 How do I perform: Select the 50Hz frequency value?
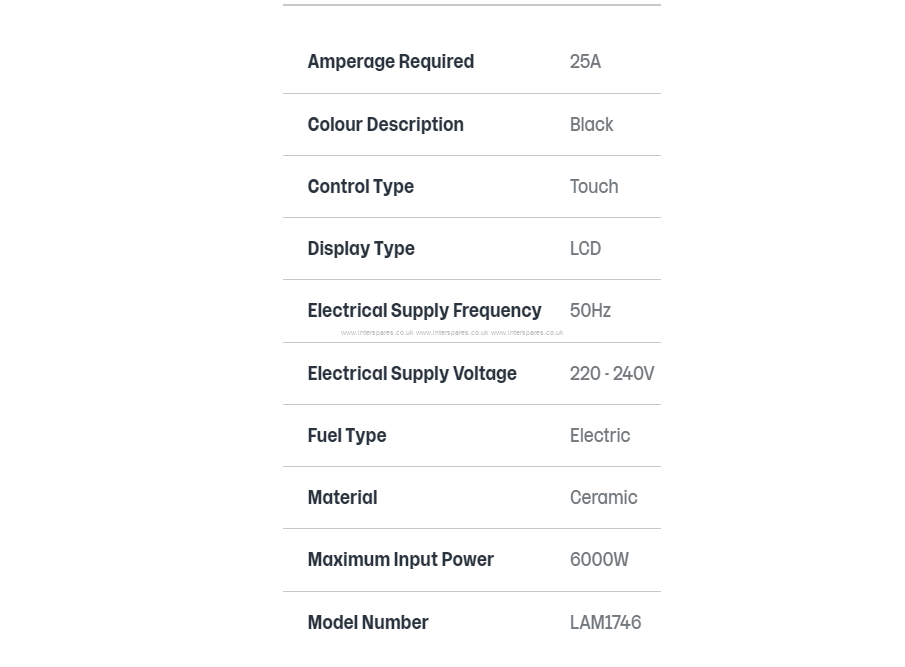click(x=590, y=311)
